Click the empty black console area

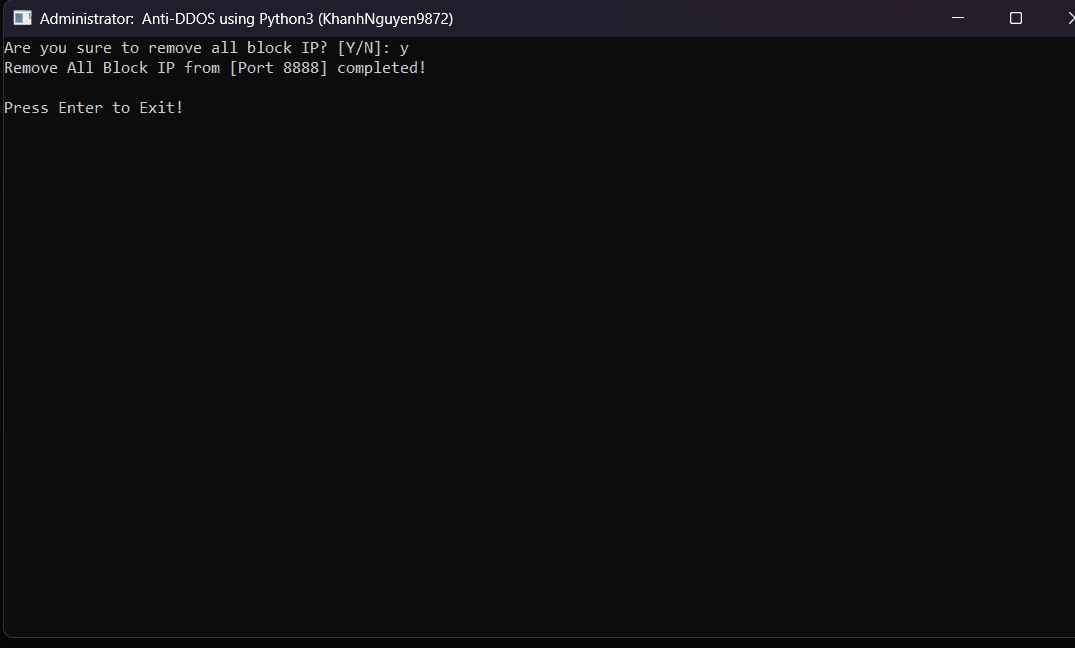[538, 377]
